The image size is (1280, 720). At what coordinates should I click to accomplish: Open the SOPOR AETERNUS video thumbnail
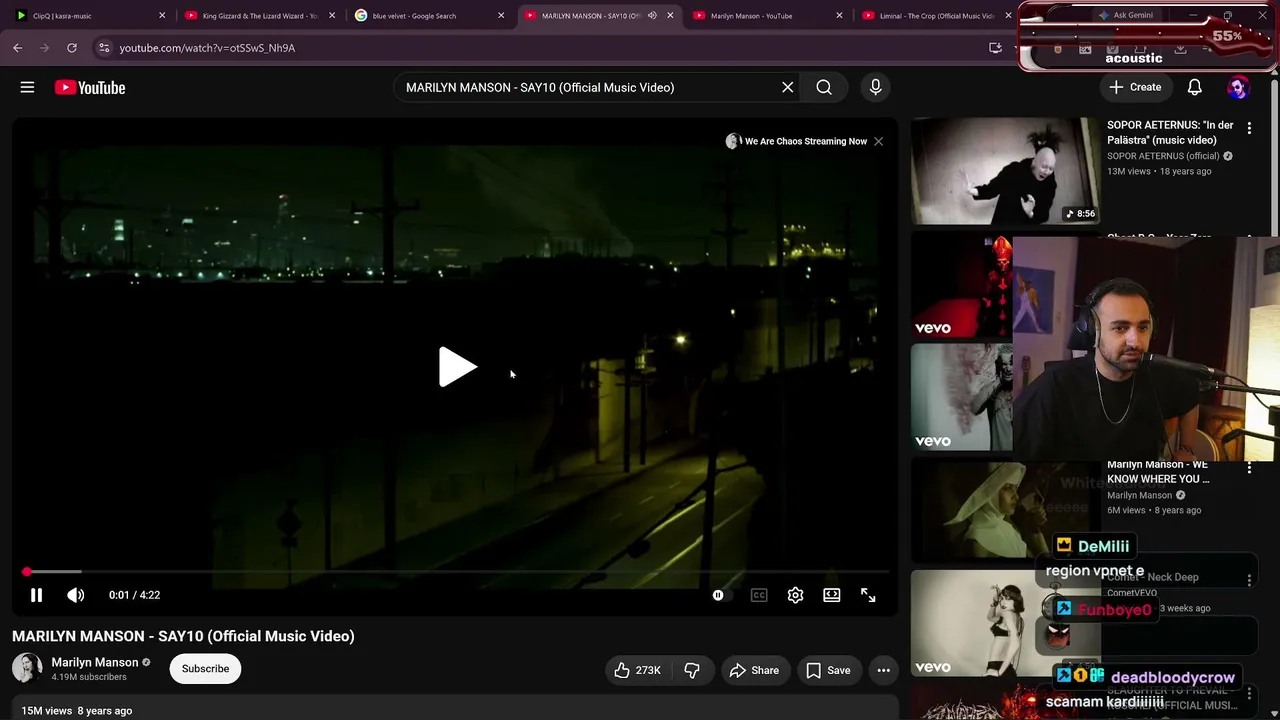coord(1005,171)
